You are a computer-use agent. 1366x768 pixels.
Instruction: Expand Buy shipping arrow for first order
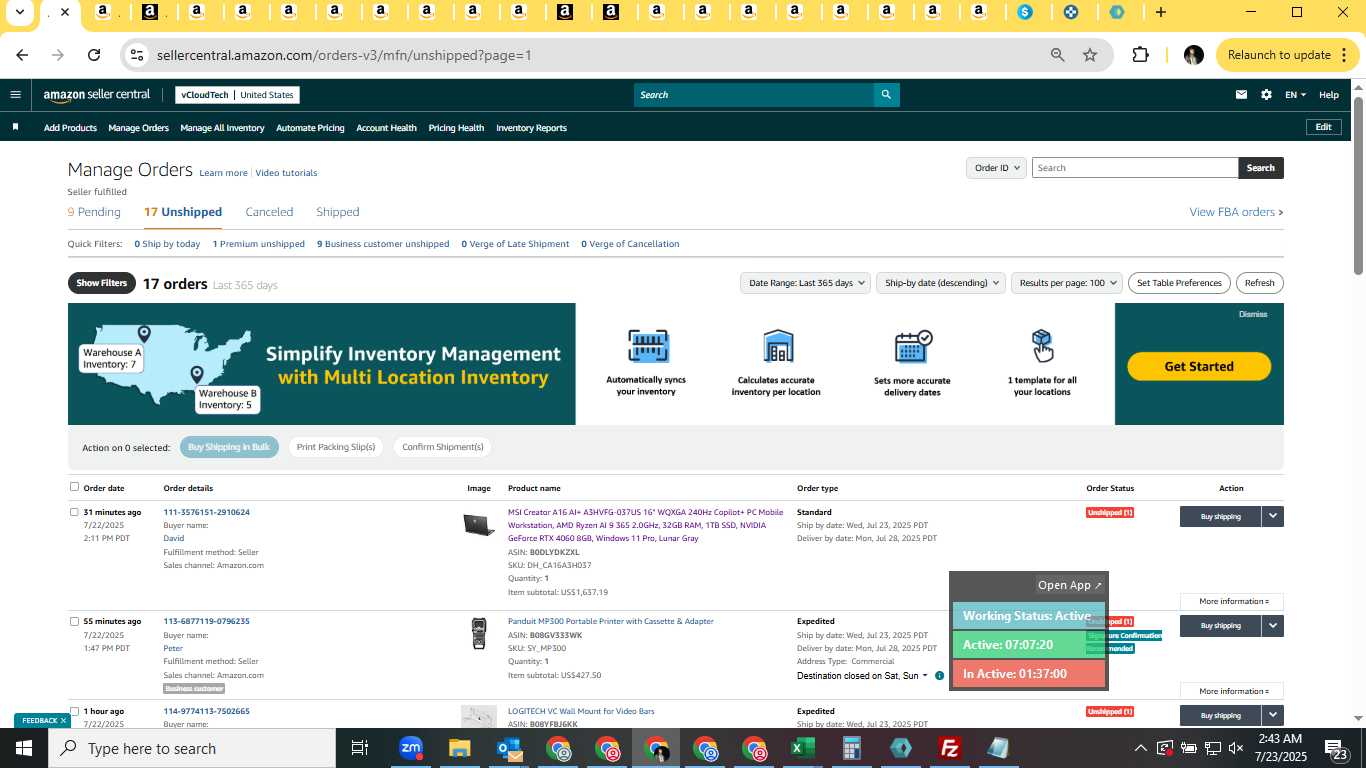pyautogui.click(x=1272, y=516)
